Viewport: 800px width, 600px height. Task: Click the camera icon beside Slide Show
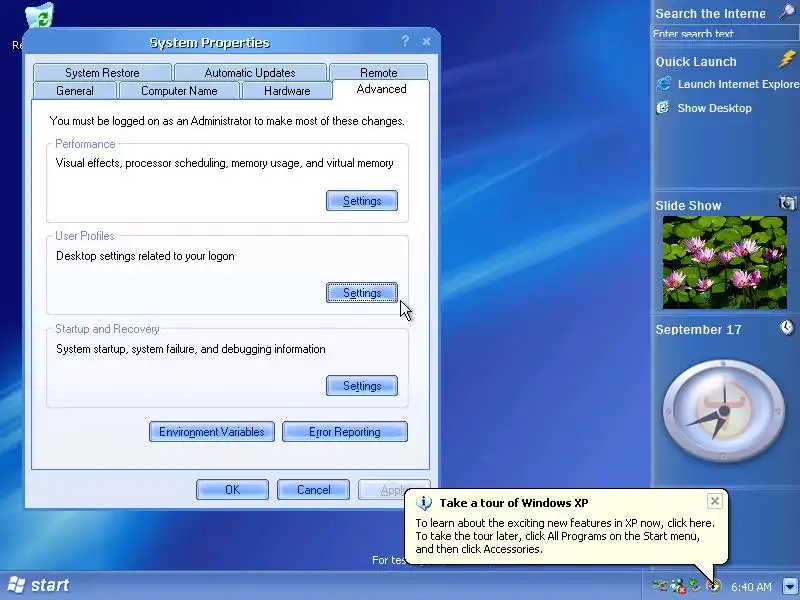pos(787,203)
